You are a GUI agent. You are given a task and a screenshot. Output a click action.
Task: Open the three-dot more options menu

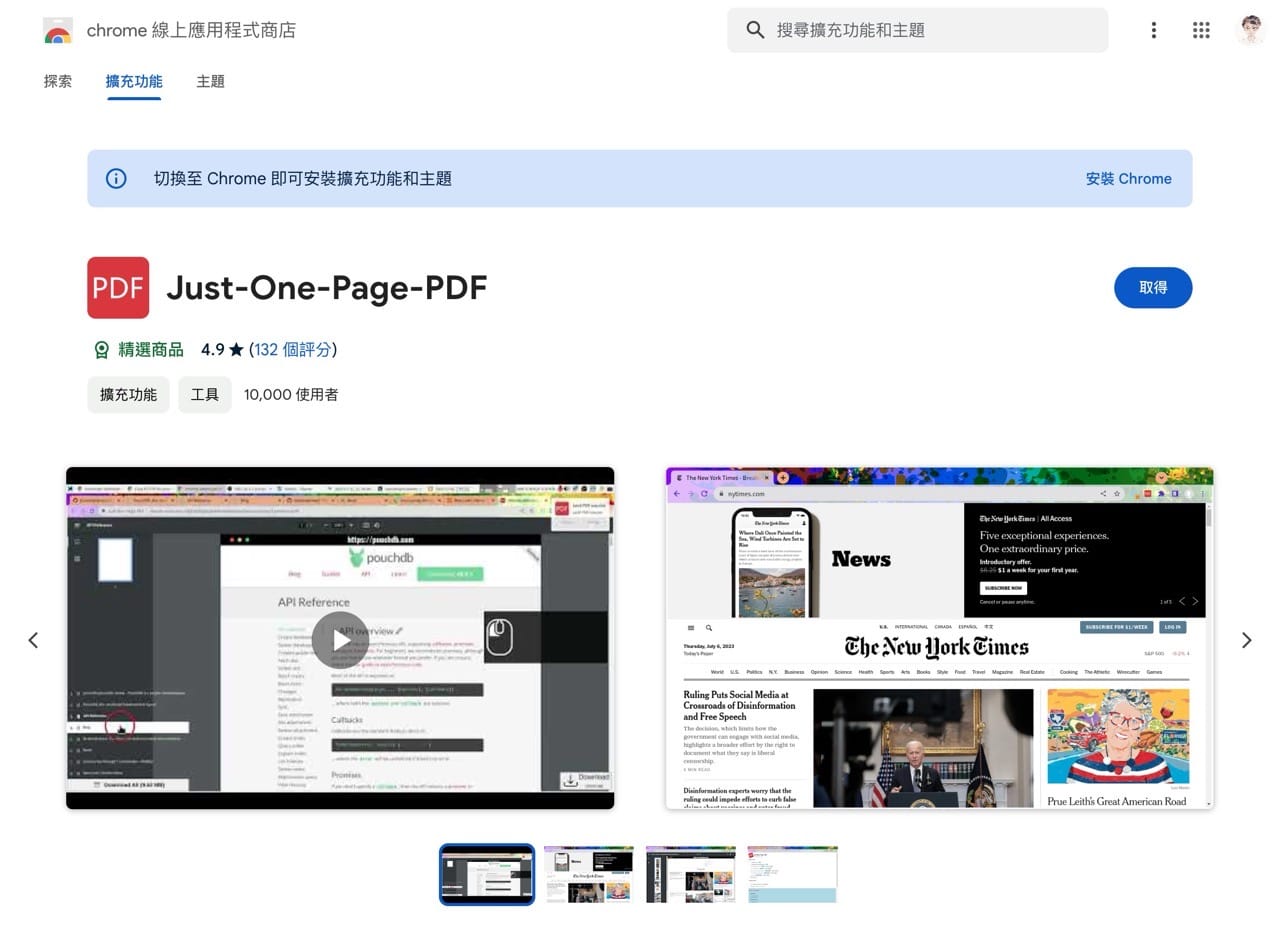(x=1154, y=30)
